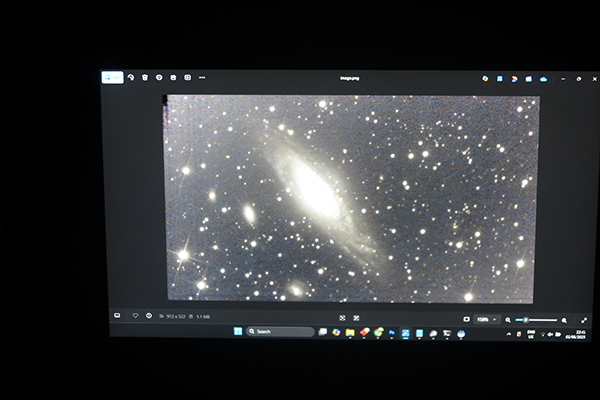This screenshot has height=400, width=600.
Task: Mark the photo as favorite with heart icon
Action: coord(135,316)
